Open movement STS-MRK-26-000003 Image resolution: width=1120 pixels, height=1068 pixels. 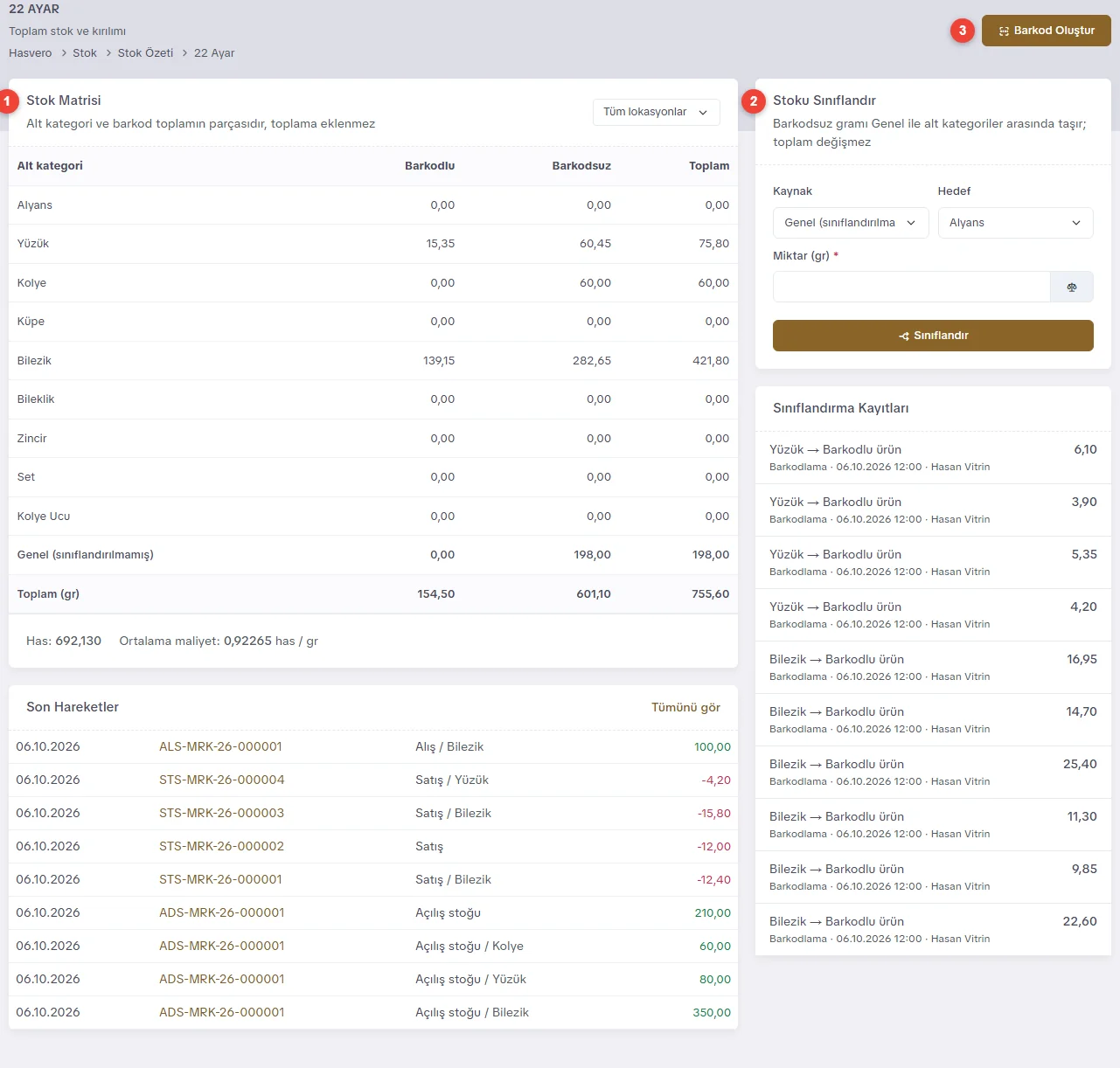(222, 813)
